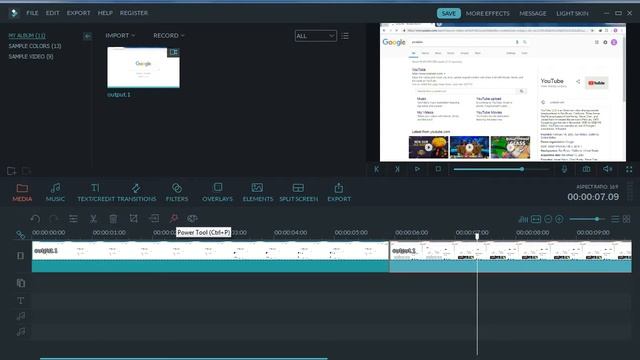Undo the last timeline action
This screenshot has width=640, height=360.
tap(35, 219)
